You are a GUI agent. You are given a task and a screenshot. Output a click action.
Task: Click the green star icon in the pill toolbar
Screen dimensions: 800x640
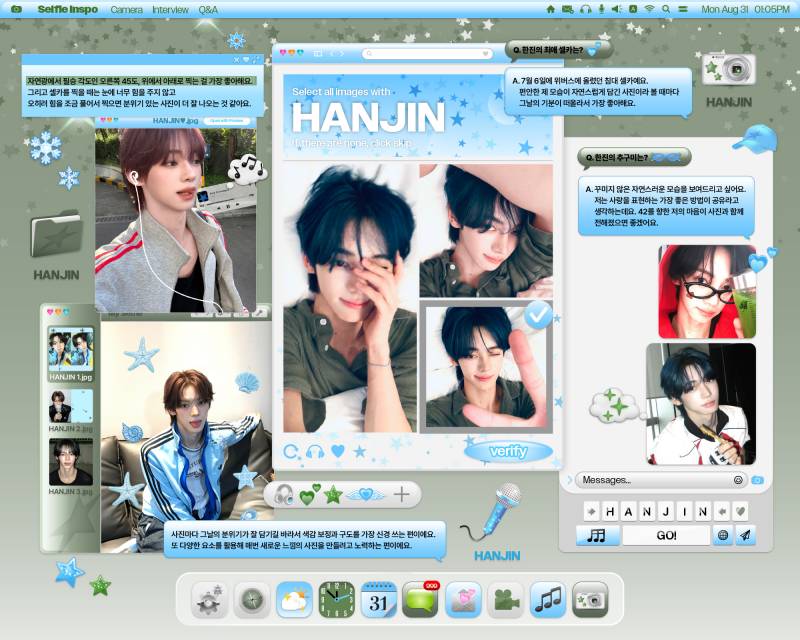[x=333, y=495]
